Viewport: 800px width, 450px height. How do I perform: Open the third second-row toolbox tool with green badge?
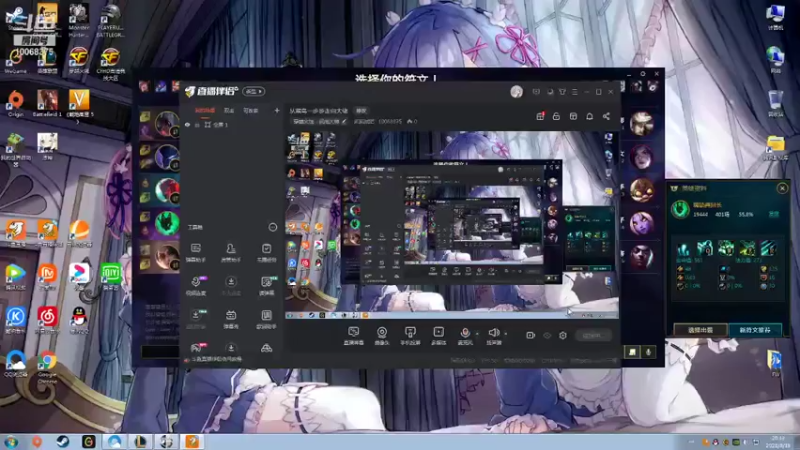(x=267, y=286)
